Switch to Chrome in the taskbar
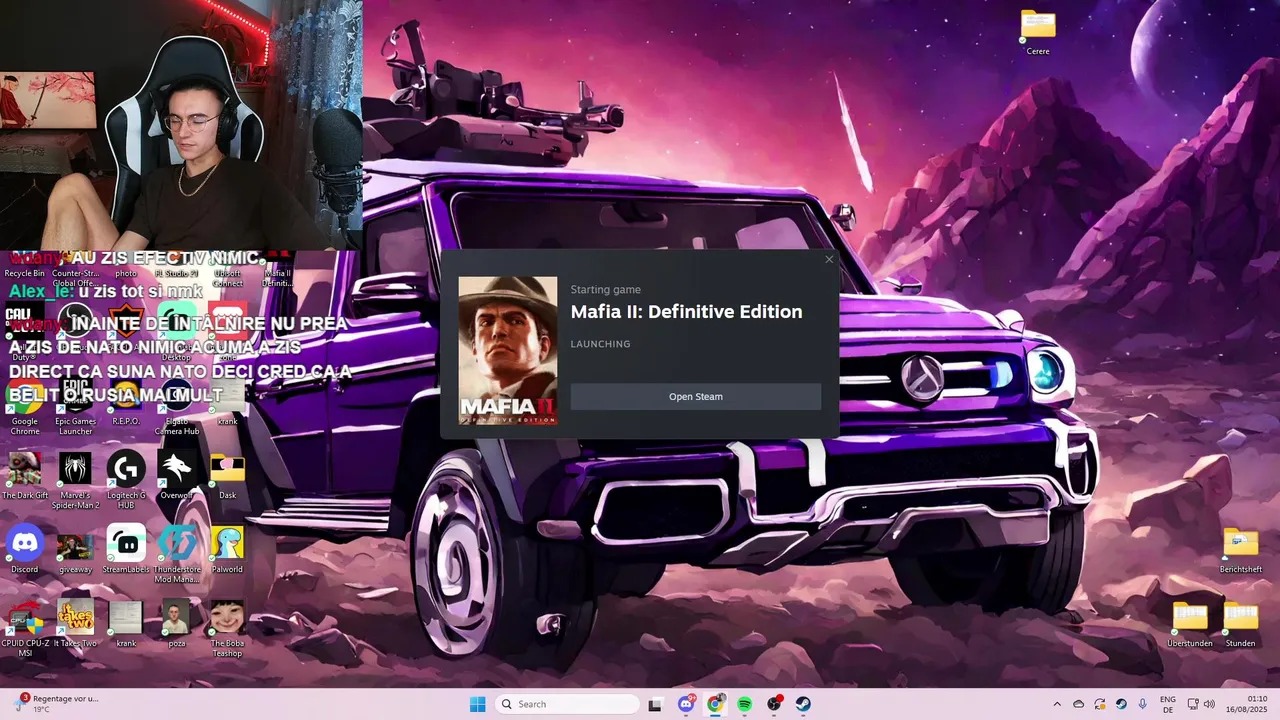1280x720 pixels. tap(715, 704)
